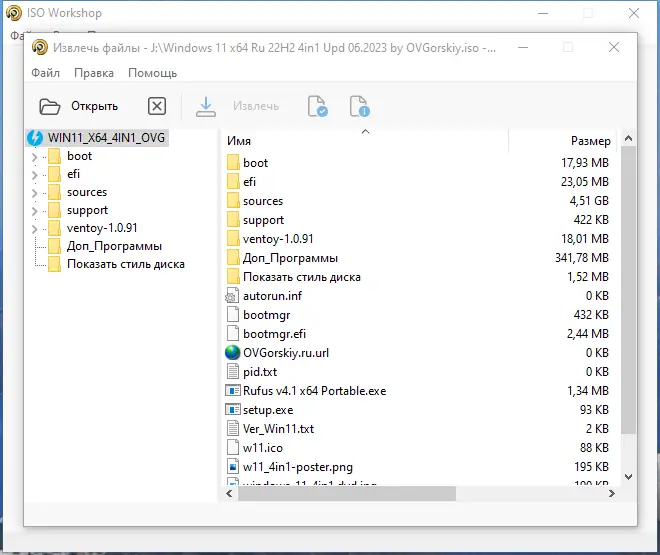Click the Open folder toolbar icon
Viewport: 660px width, 555px height.
coord(50,106)
